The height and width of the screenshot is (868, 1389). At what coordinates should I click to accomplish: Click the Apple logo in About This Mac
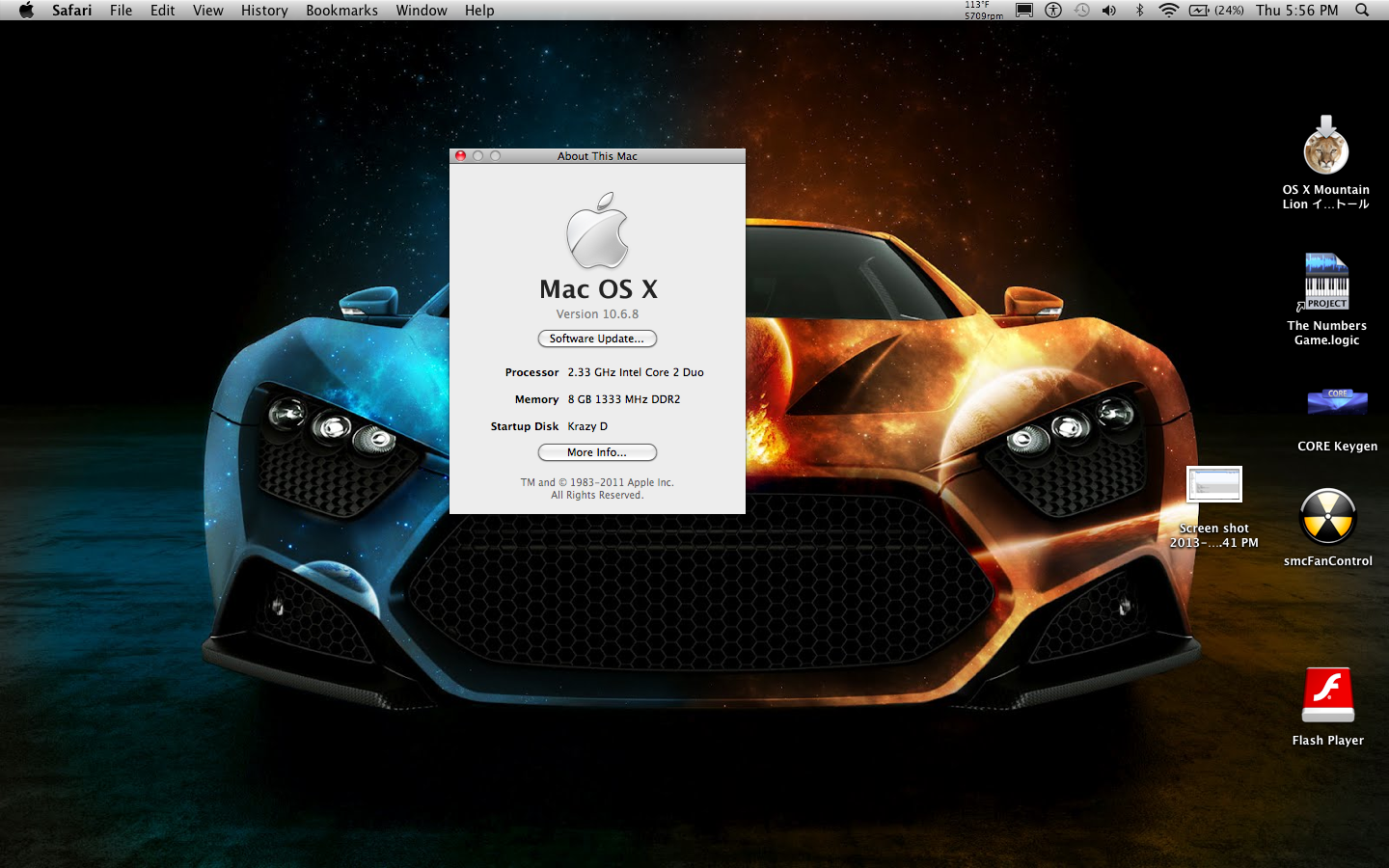tap(597, 231)
